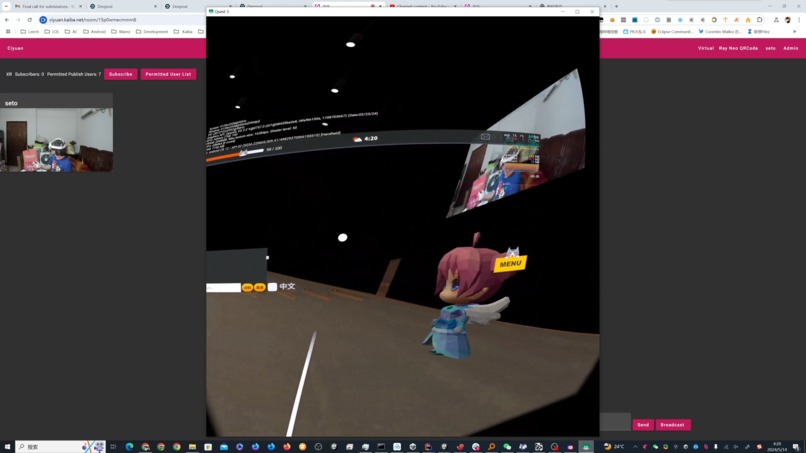Switch to the second Deepool tab
Image resolution: width=806 pixels, height=453 pixels.
pos(198,6)
